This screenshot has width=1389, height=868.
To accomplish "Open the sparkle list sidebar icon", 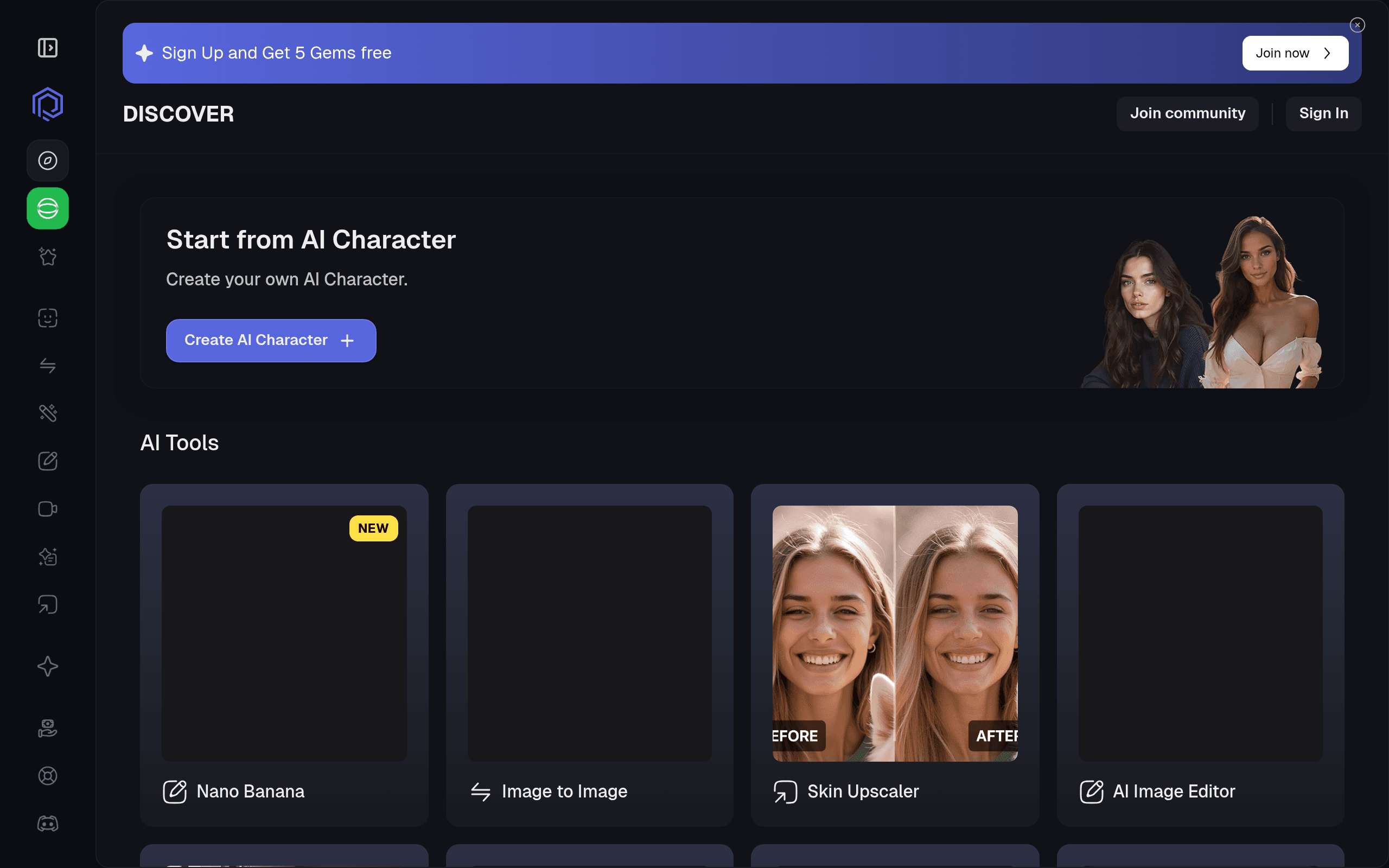I will (x=48, y=557).
